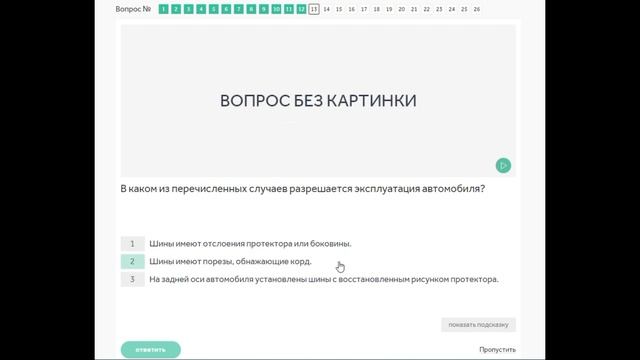
Task: Submit with the 'ответить' button
Action: point(151,350)
